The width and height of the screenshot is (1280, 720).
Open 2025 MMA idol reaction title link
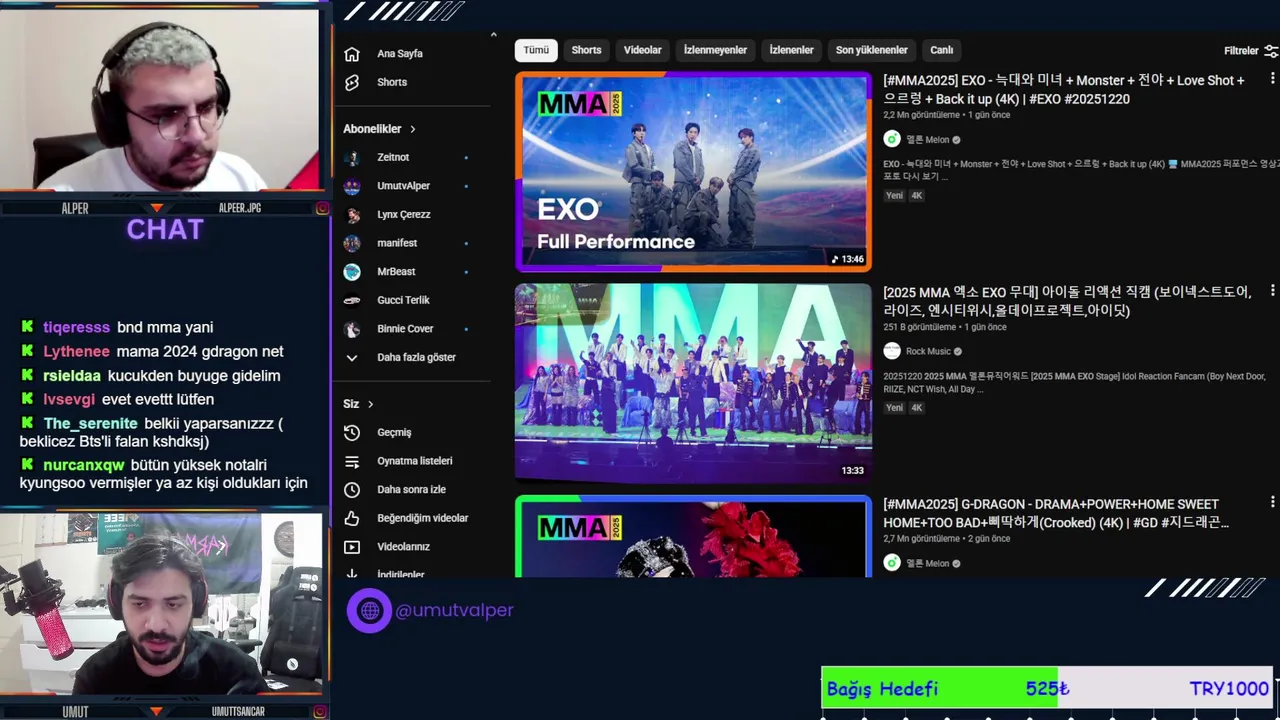[x=1067, y=301]
